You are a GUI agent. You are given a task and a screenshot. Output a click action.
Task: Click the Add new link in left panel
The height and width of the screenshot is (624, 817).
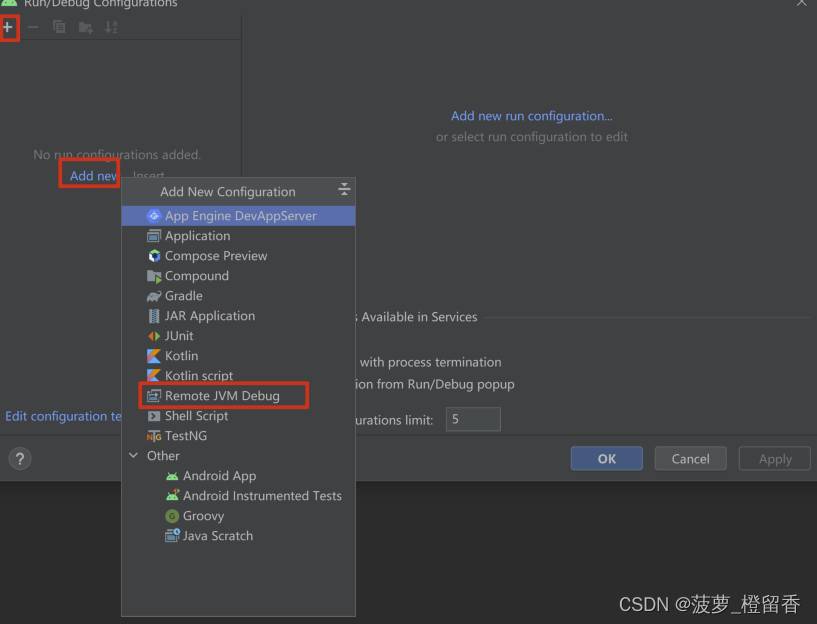(x=93, y=176)
